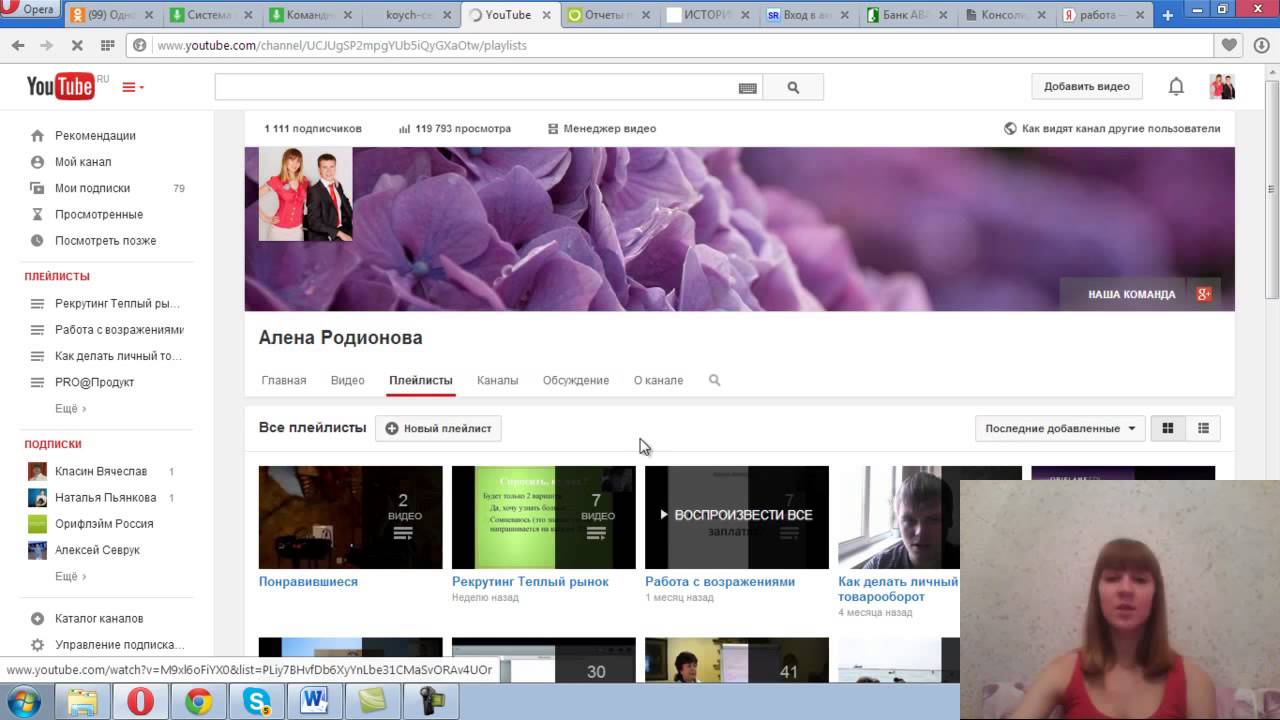
Task: Open Opera from the taskbar
Action: click(x=140, y=702)
